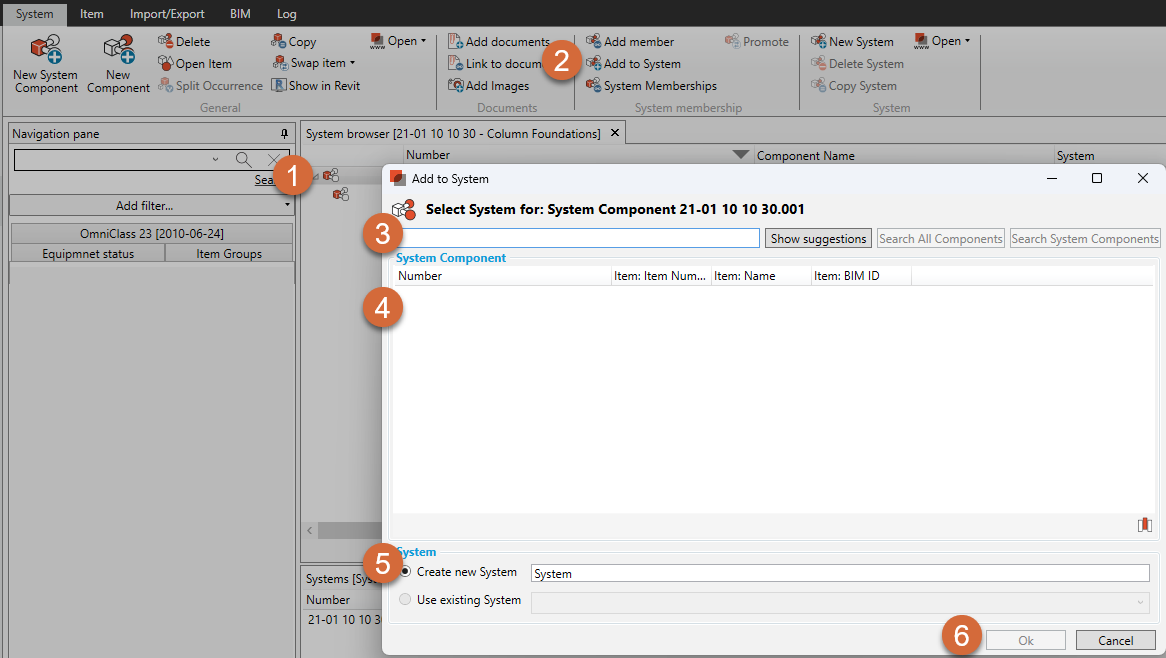The image size is (1166, 658).
Task: Click the Show in Revit icon
Action: click(x=316, y=85)
